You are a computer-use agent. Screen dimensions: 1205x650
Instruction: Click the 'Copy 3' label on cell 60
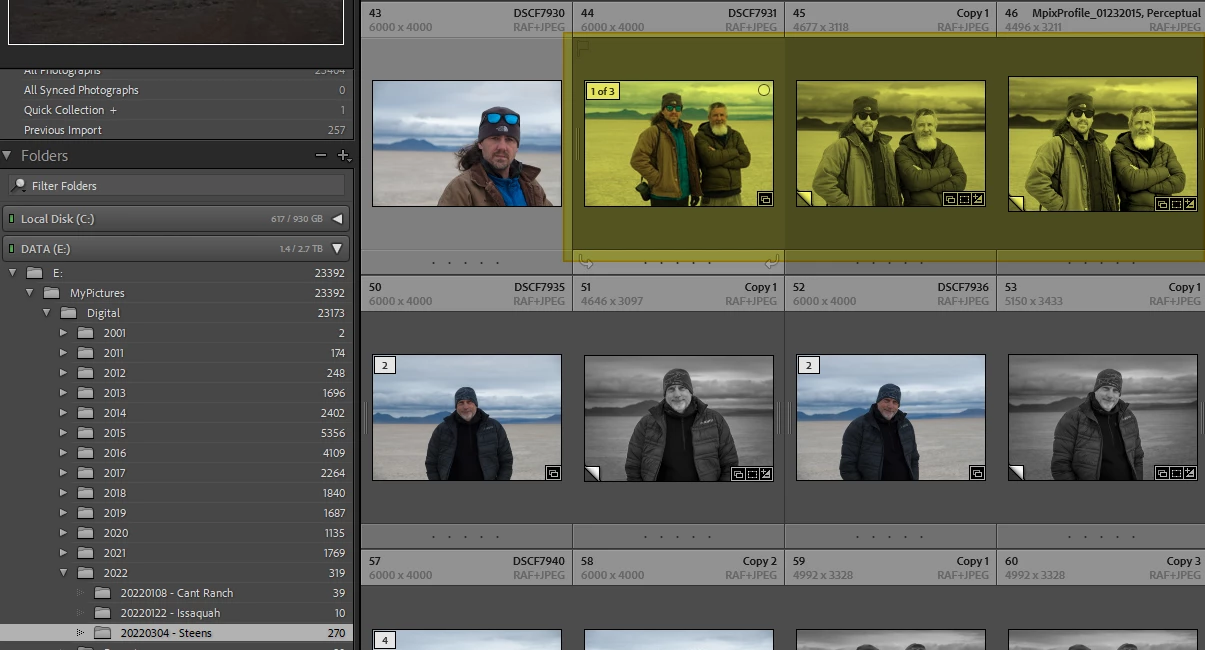point(1183,561)
